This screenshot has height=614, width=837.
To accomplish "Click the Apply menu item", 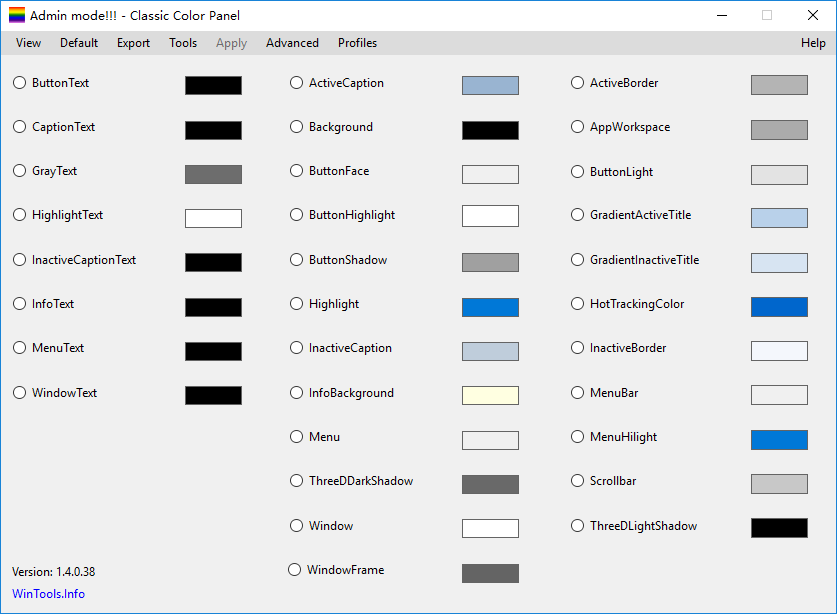I will coord(231,43).
